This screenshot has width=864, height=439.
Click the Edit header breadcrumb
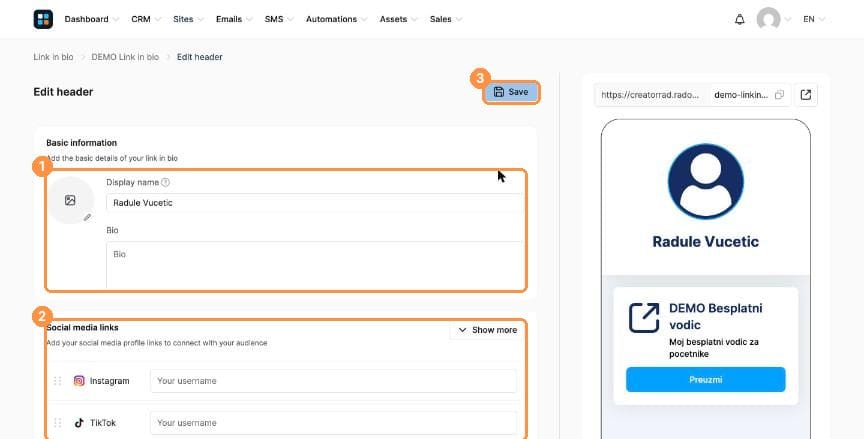(x=199, y=57)
